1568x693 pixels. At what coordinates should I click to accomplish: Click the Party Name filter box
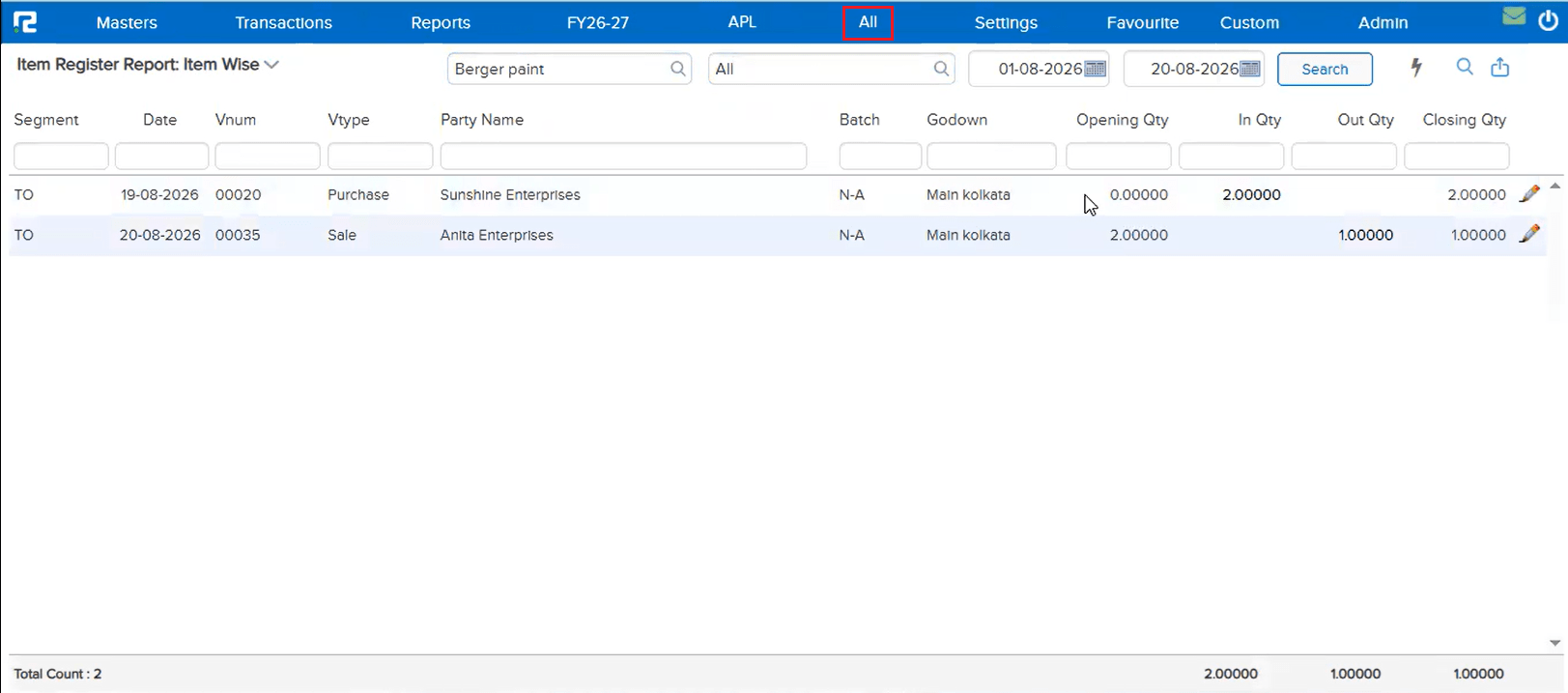623,156
